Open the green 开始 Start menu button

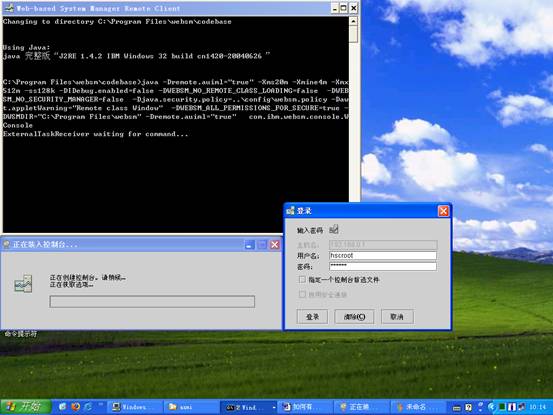pyautogui.click(x=25, y=407)
